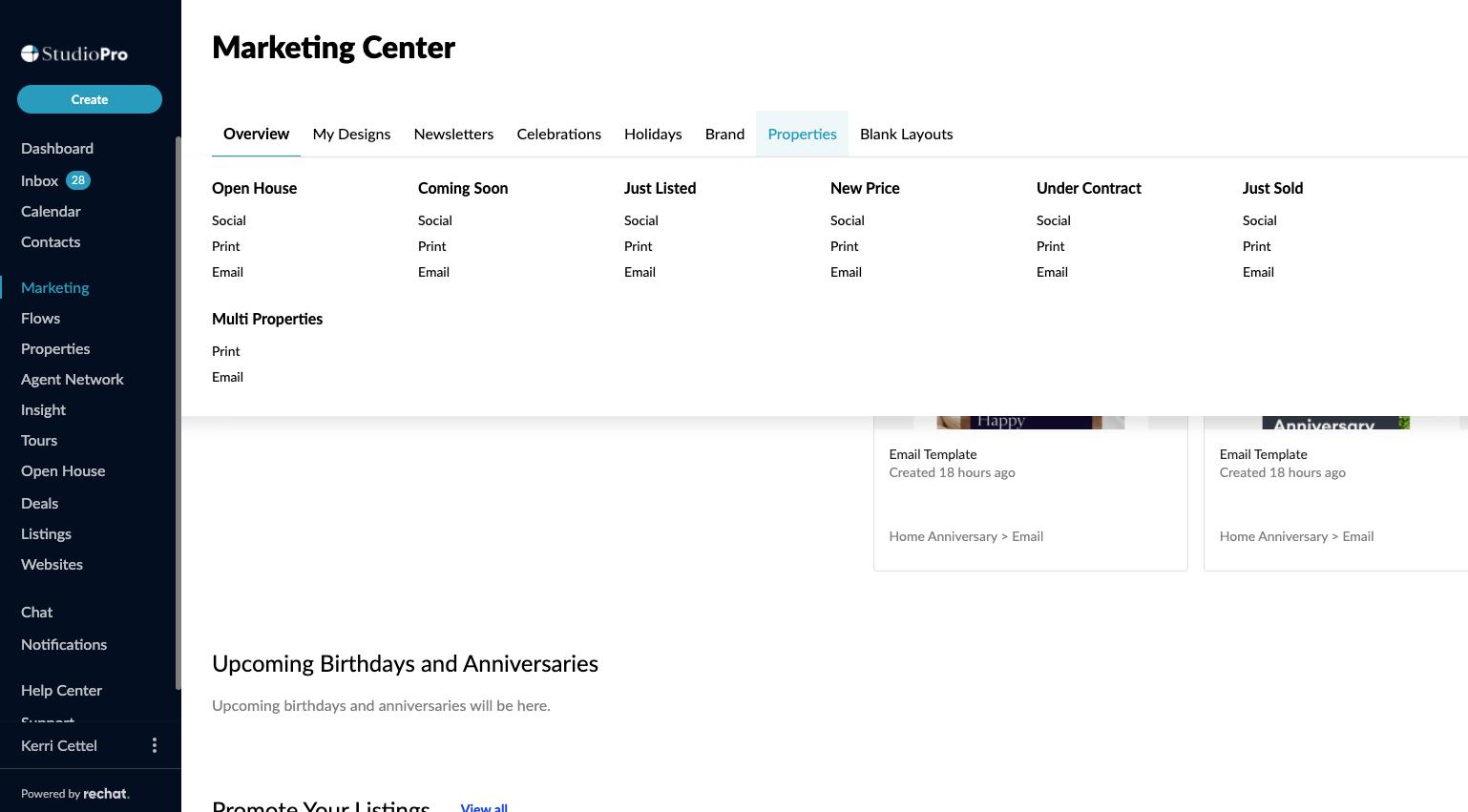1468x812 pixels.
Task: Open Deals in the sidebar
Action: click(x=40, y=503)
